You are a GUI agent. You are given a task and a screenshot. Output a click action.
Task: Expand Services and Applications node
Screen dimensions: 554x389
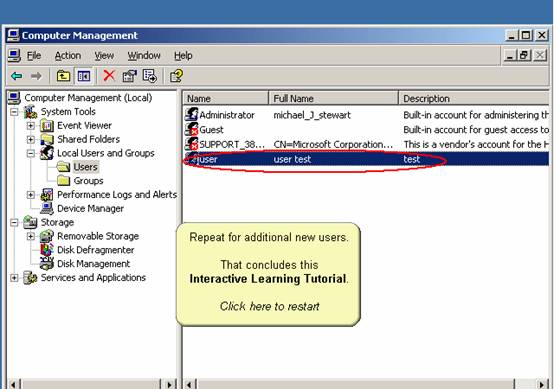14,278
